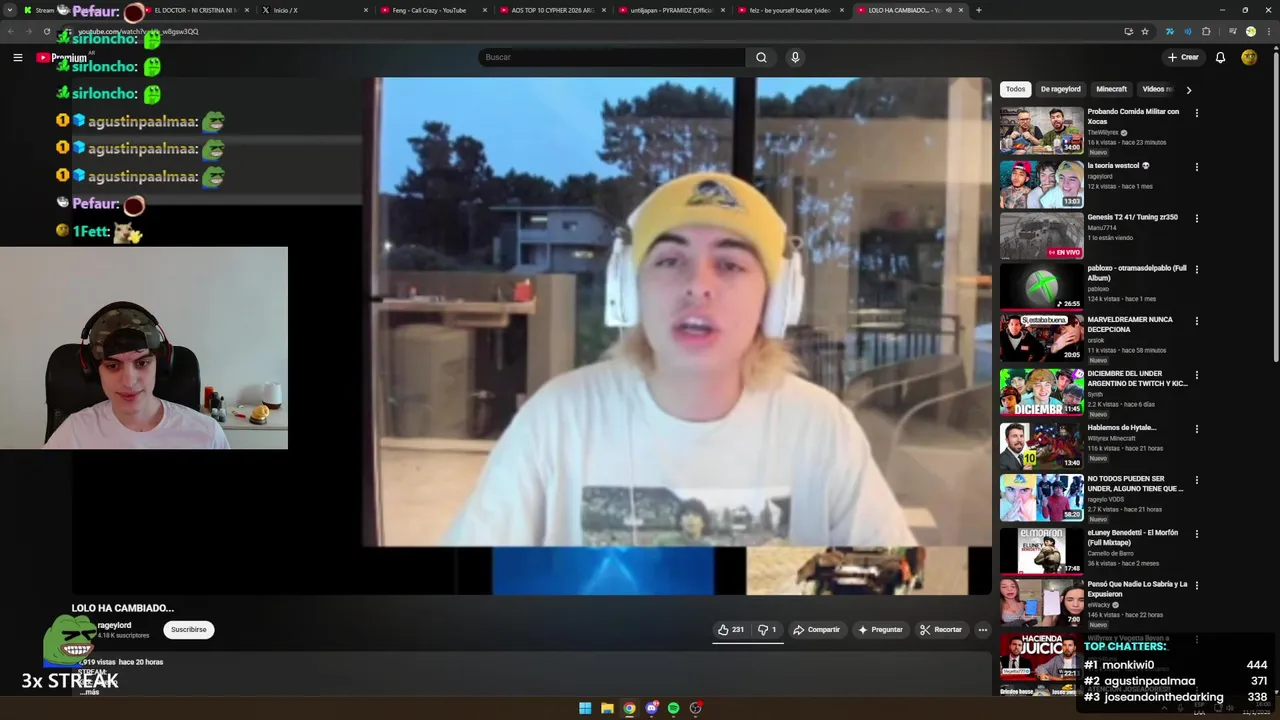Open the browser media controls icon
Screen dimensions: 1280x720
click(1232, 31)
